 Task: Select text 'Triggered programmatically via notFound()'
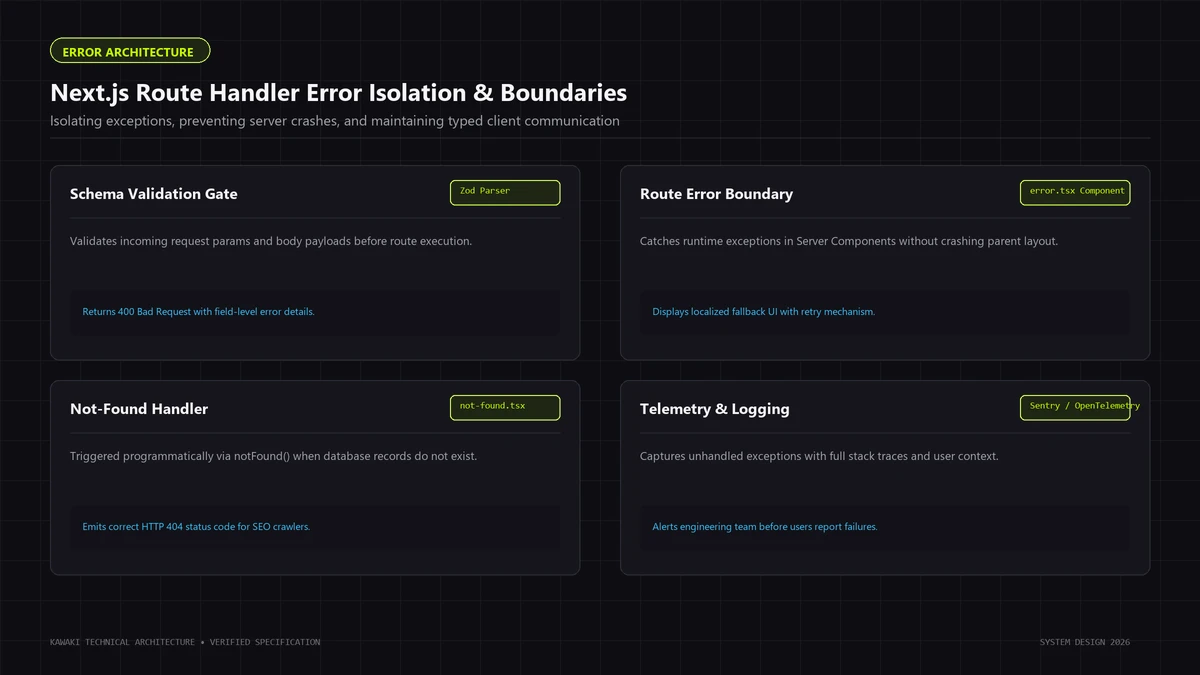(x=180, y=456)
